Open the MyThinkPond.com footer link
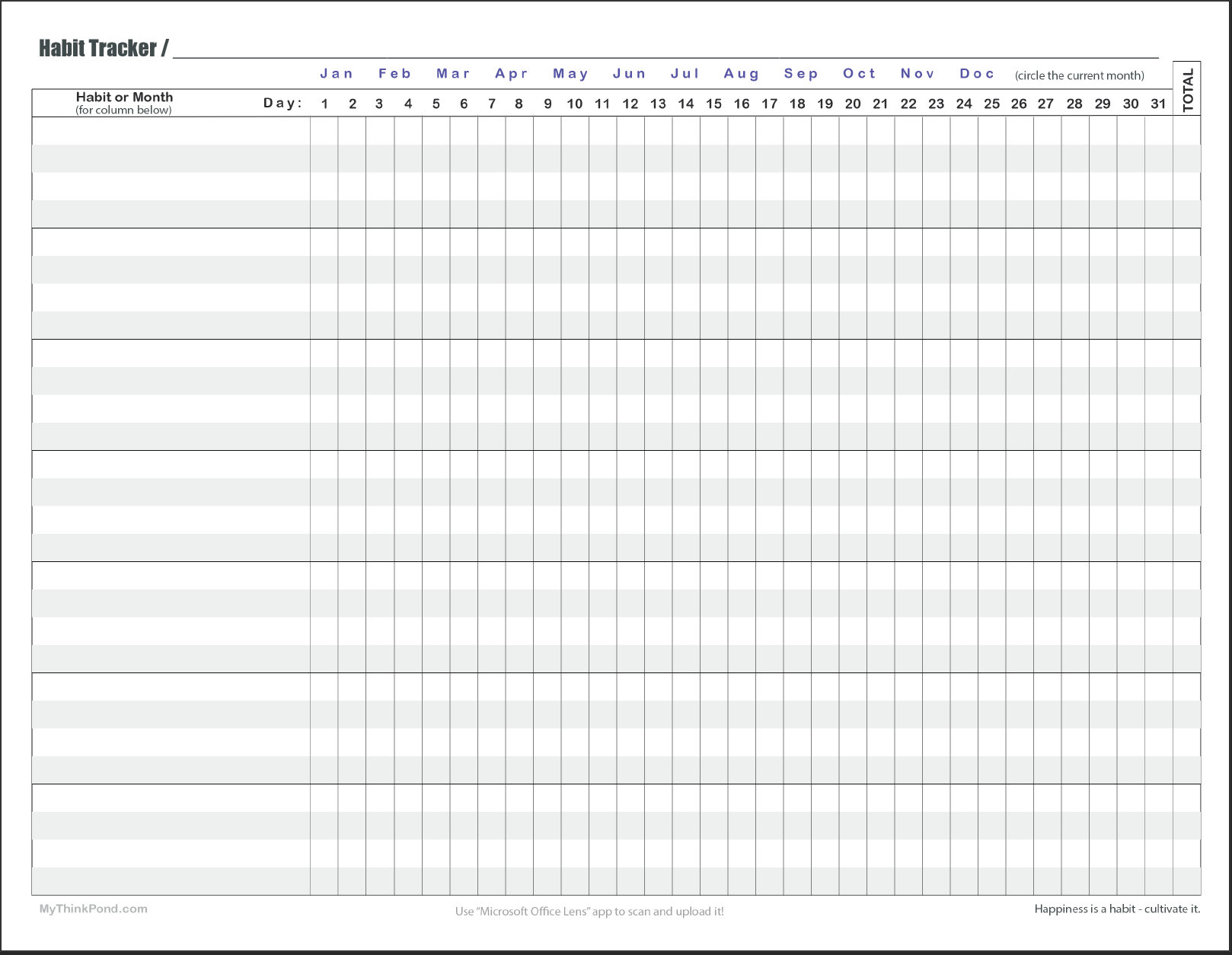Screen dimensions: 1232x955 (x=94, y=909)
